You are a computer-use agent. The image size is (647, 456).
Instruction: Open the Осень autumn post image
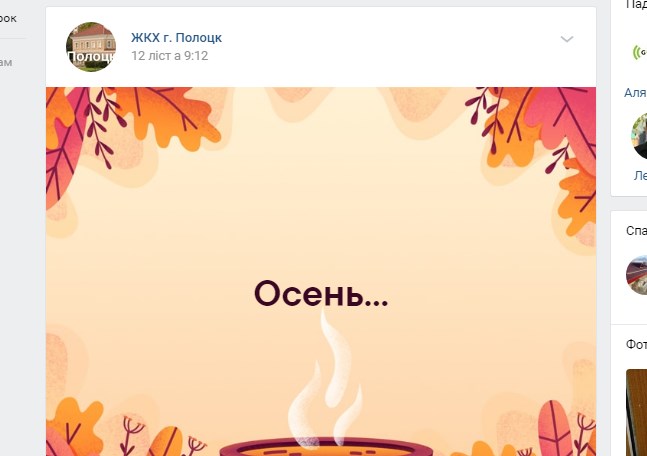click(321, 271)
